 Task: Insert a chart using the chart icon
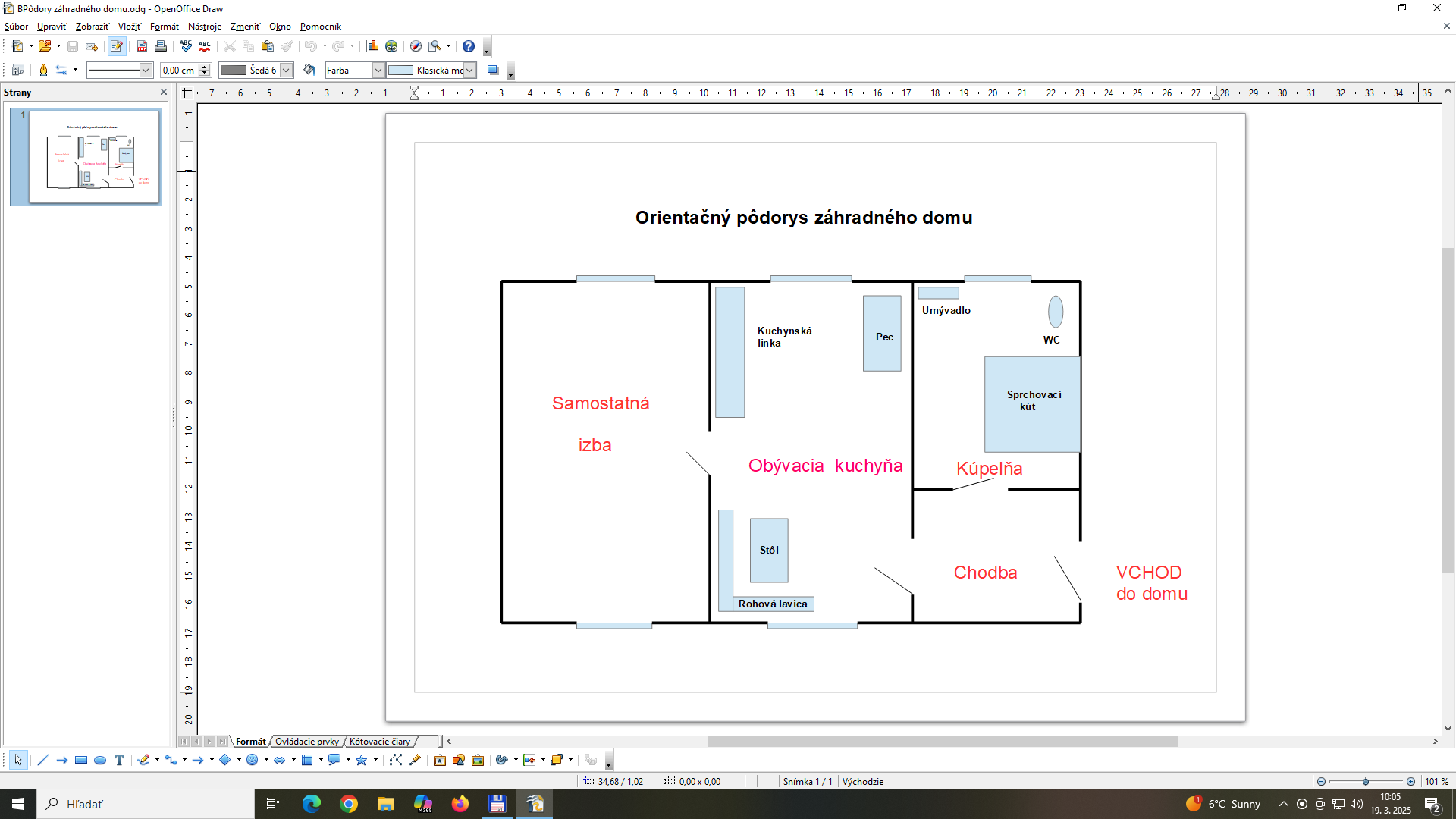(372, 46)
